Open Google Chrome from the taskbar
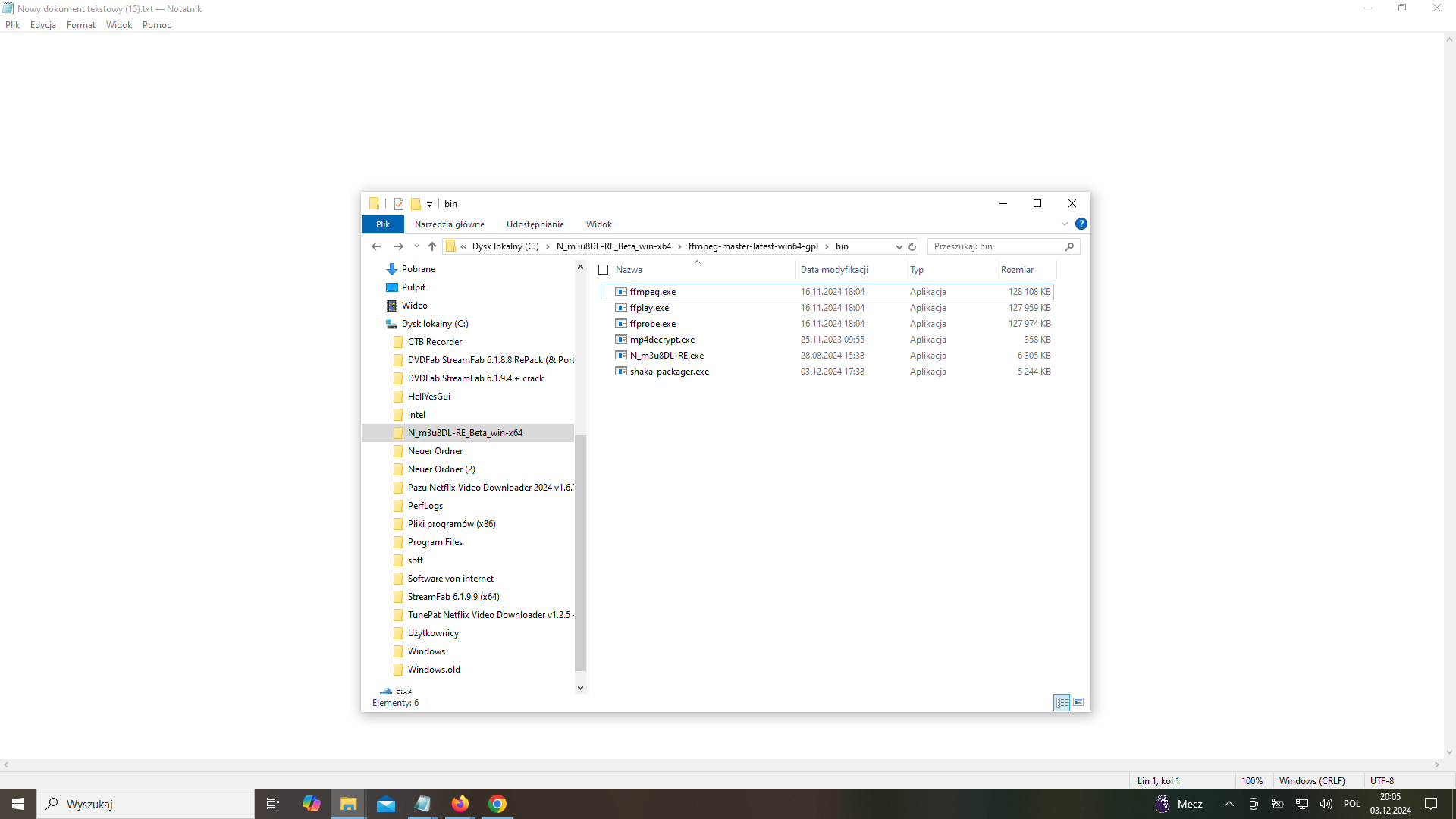The width and height of the screenshot is (1456, 819). tap(497, 804)
